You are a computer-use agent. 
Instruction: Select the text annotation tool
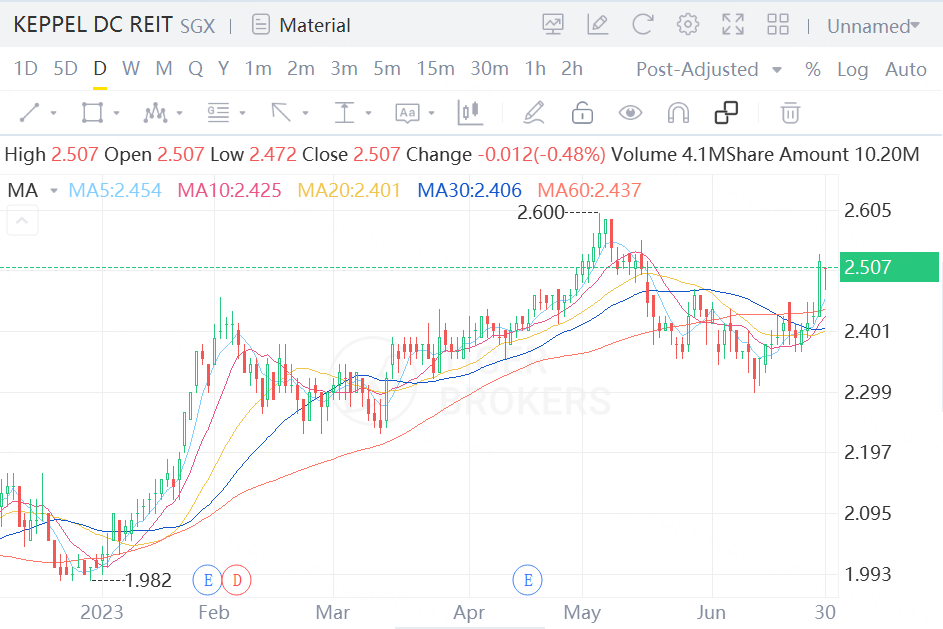407,112
